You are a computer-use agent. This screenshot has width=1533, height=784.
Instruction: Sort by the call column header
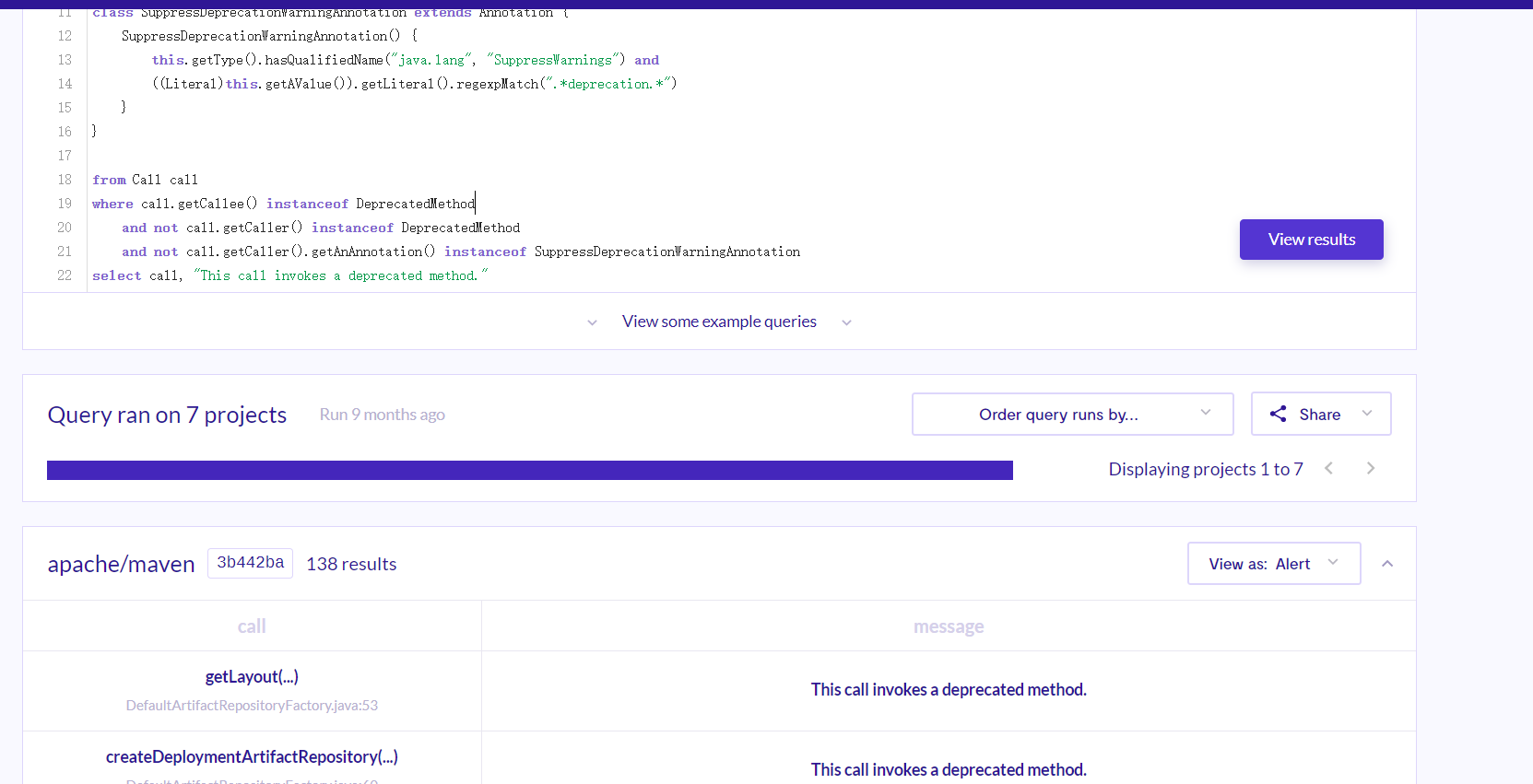coord(252,626)
